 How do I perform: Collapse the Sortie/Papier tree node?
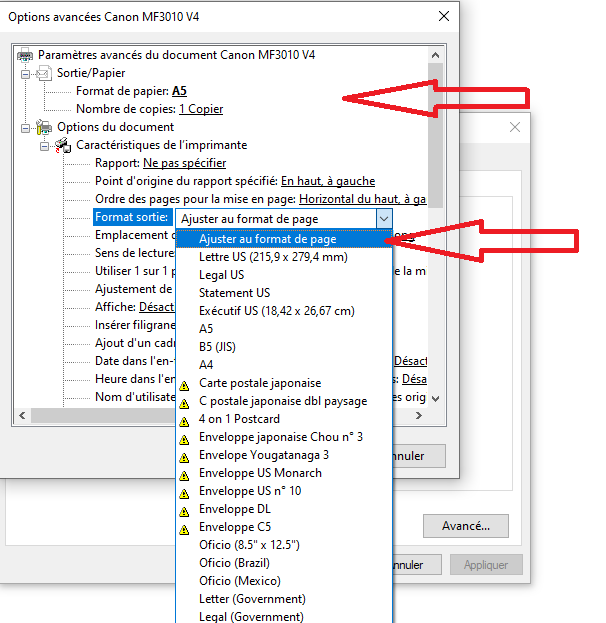click(25, 73)
